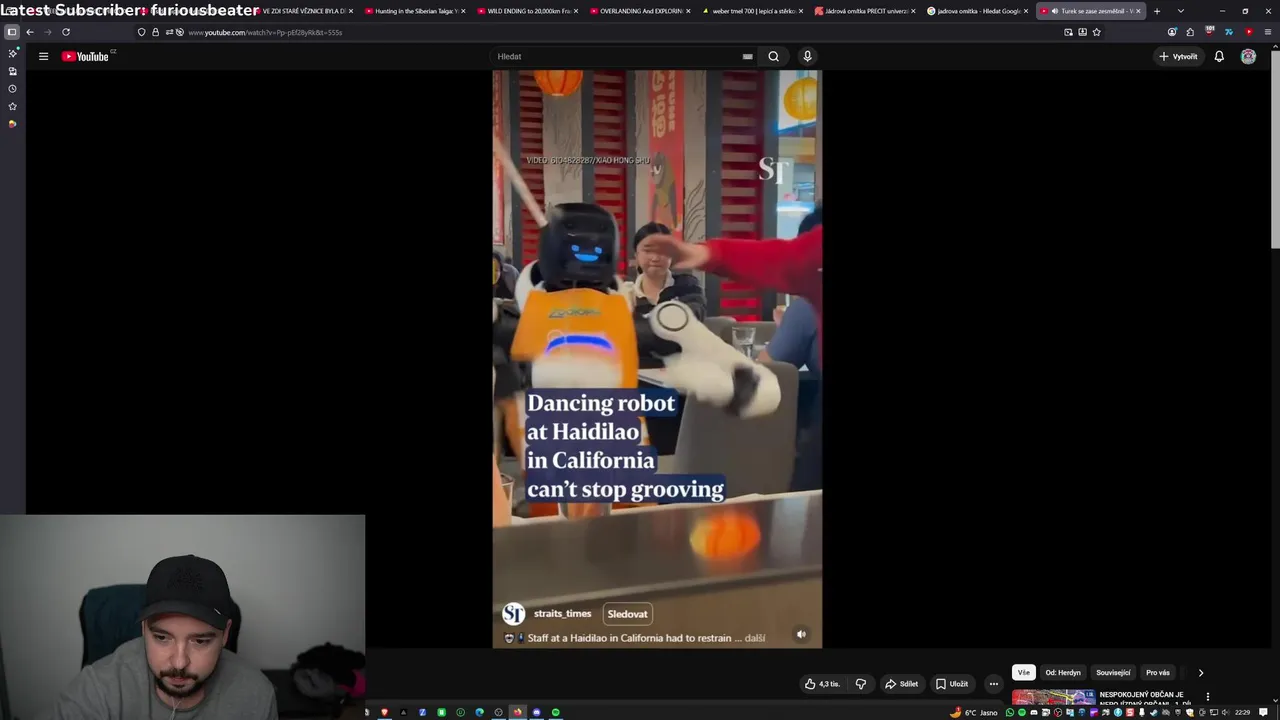
Task: Open the straits_times channel avatar
Action: [513, 614]
